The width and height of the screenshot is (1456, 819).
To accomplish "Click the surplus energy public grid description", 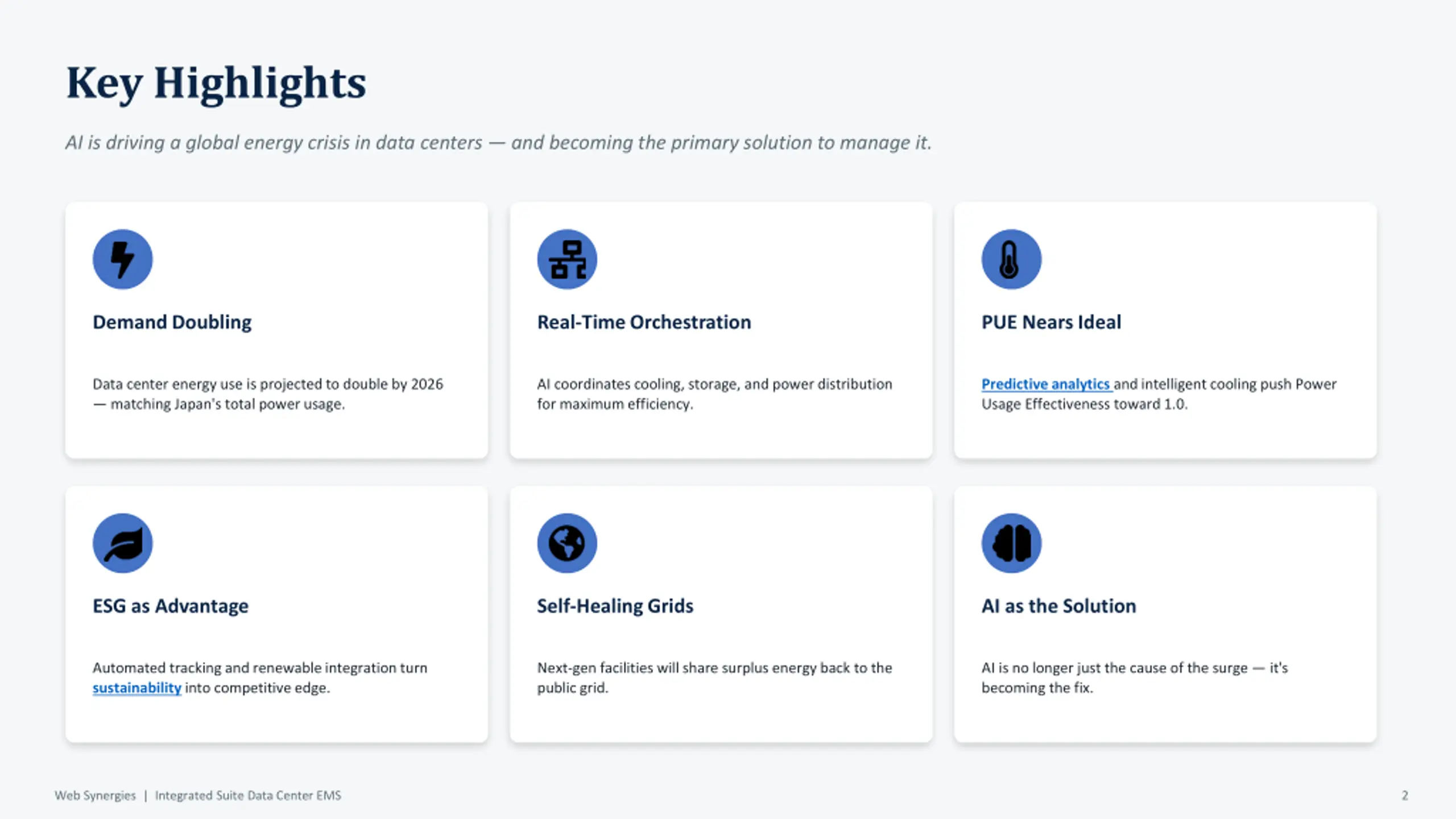I will [714, 677].
